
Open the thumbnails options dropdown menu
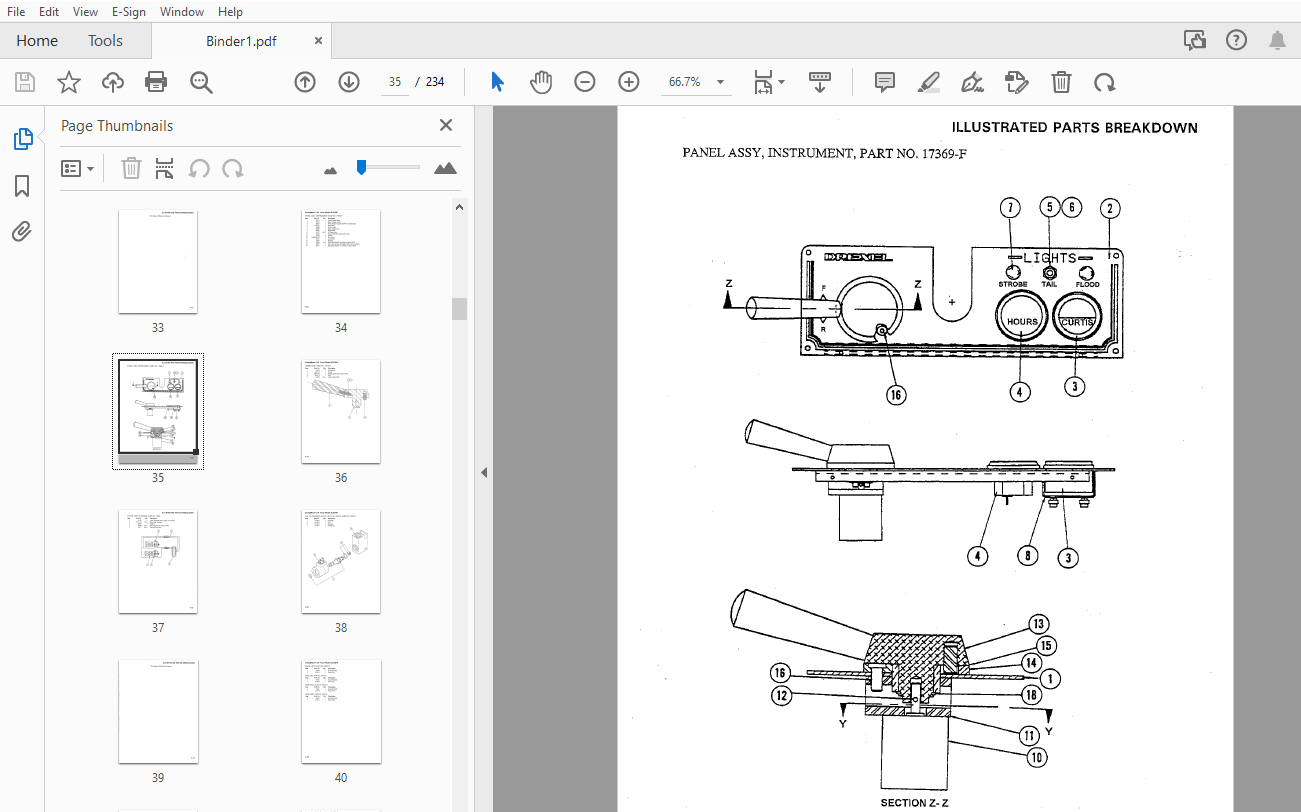pos(77,168)
